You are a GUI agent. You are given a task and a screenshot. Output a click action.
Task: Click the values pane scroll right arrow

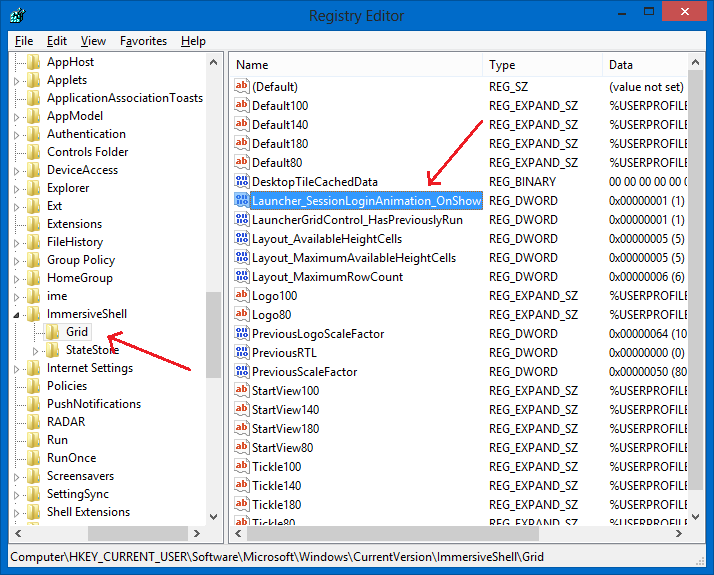[679, 534]
